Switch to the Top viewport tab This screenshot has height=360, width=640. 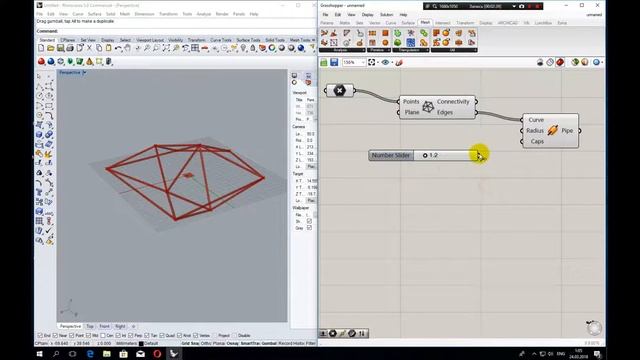pos(90,327)
